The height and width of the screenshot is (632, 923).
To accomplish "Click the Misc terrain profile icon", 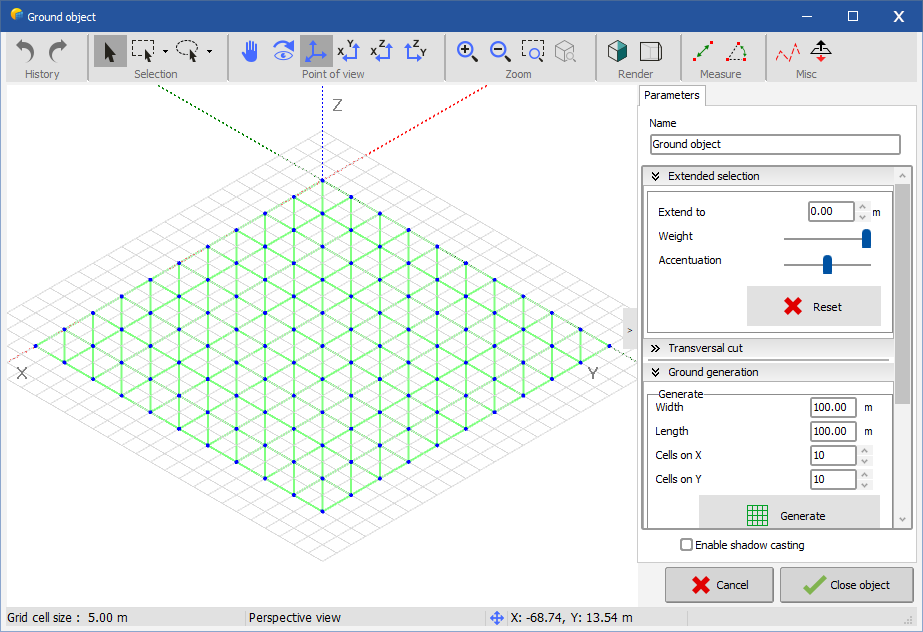I will click(x=788, y=52).
